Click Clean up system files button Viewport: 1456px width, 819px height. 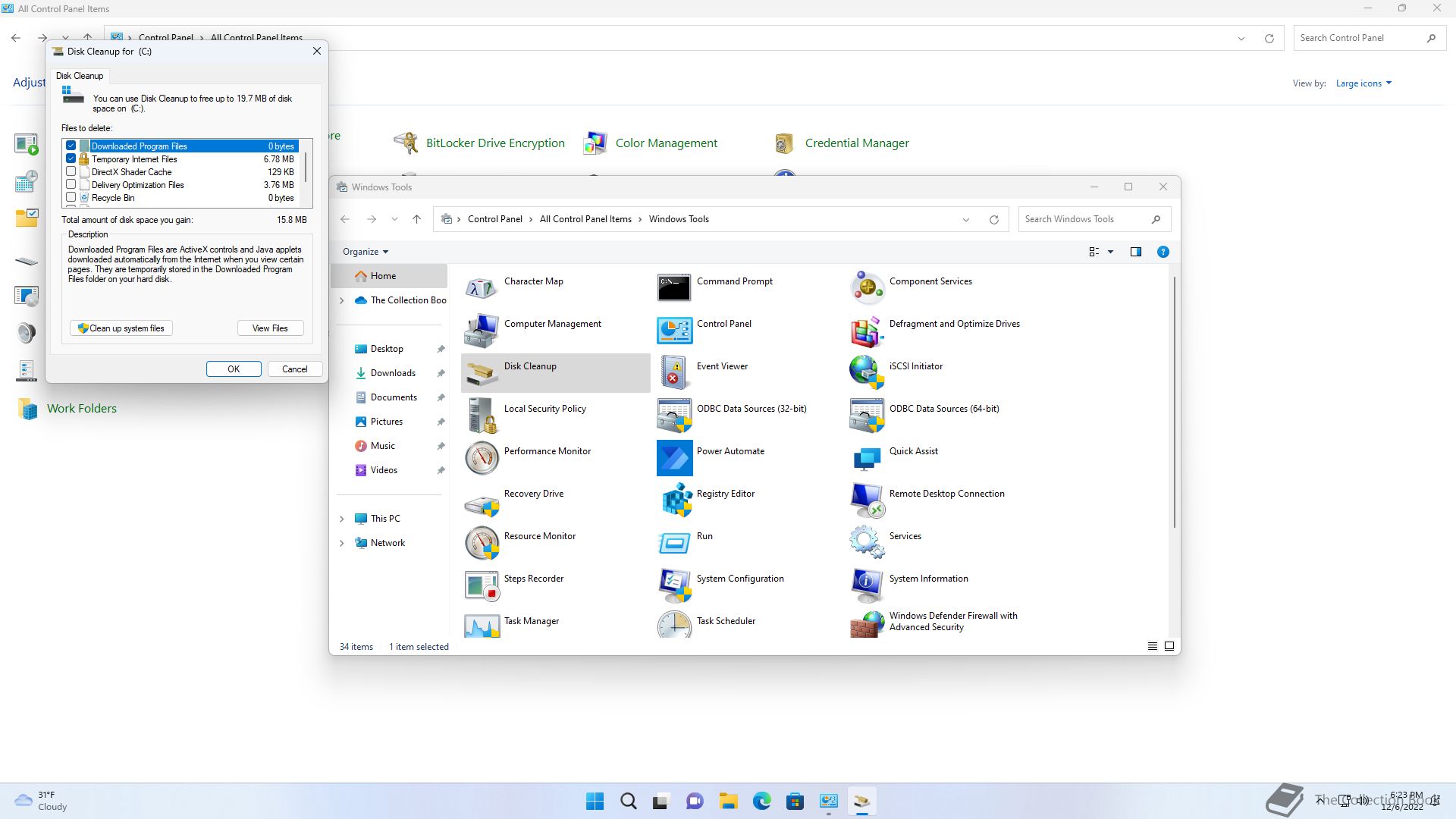(x=121, y=328)
